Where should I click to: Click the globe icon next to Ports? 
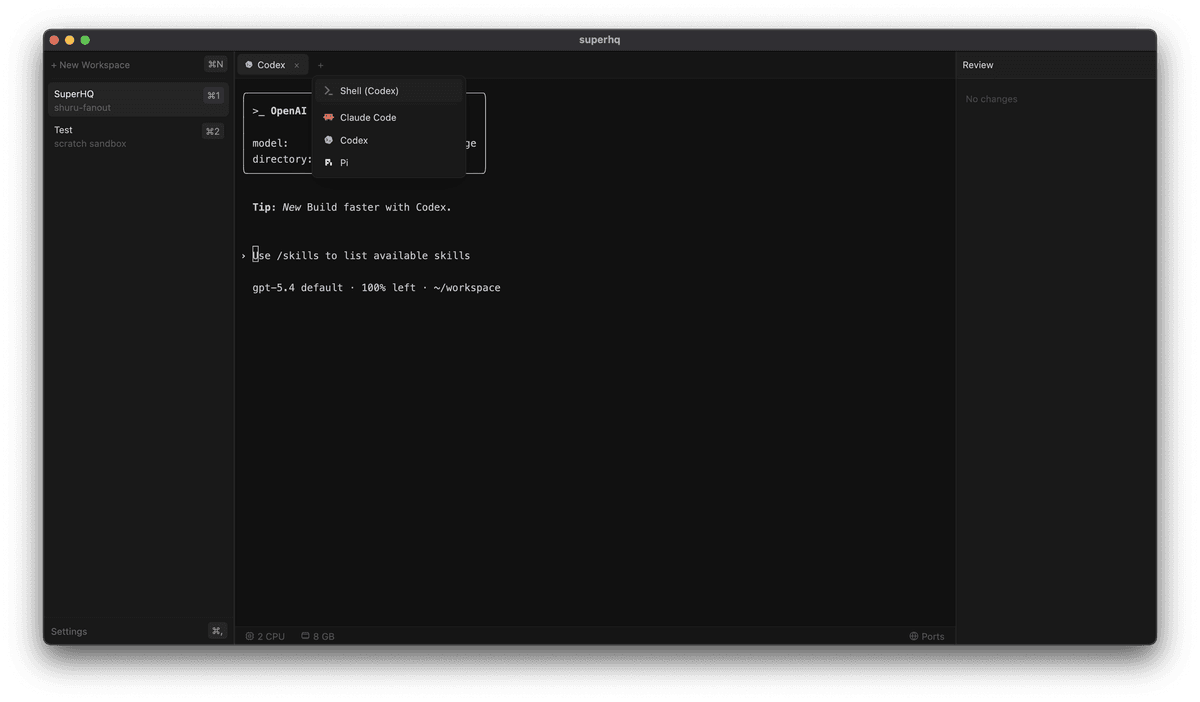(914, 636)
